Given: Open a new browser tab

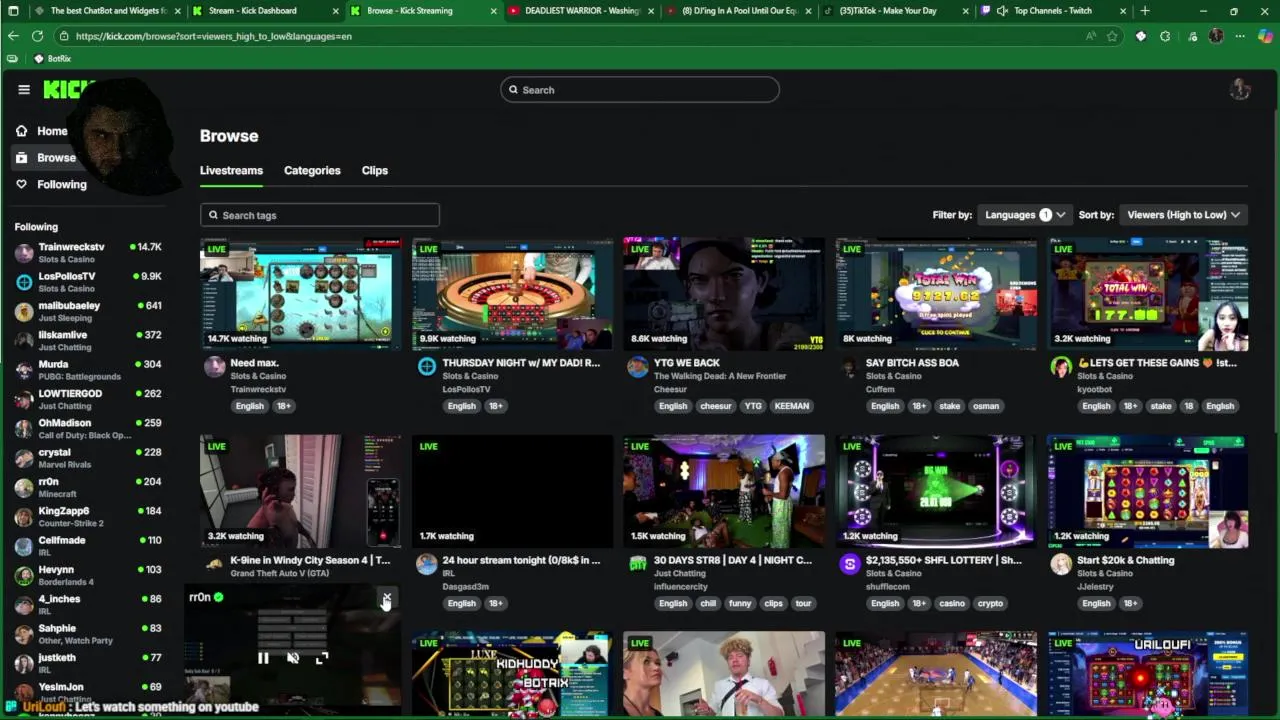Looking at the screenshot, I should click(x=1145, y=11).
